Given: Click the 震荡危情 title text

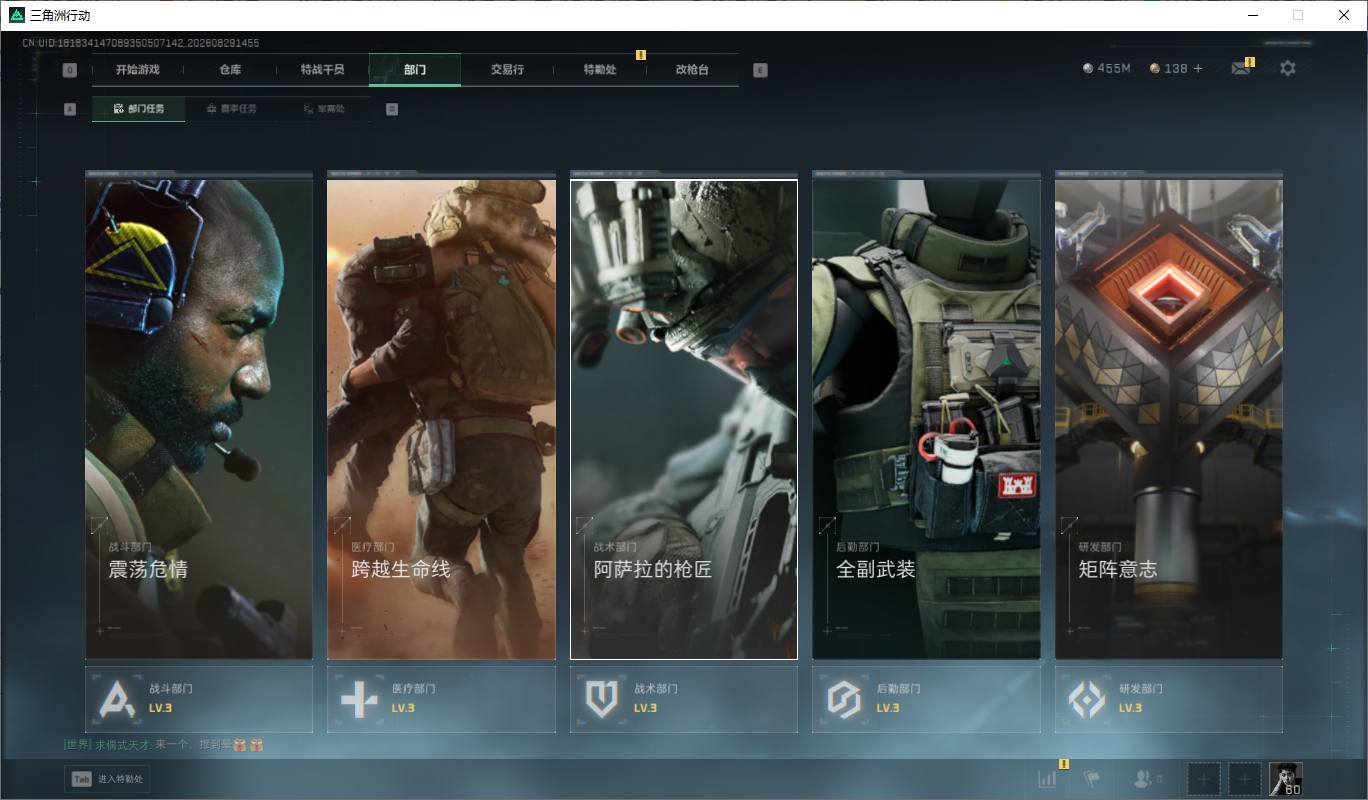Looking at the screenshot, I should (148, 569).
